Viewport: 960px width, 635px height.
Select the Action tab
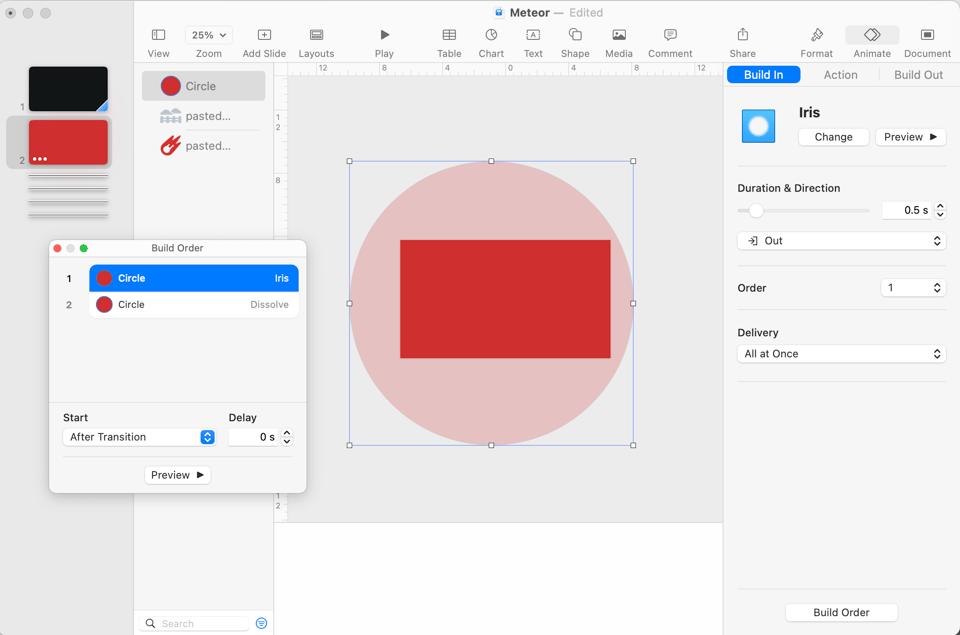[x=840, y=74]
